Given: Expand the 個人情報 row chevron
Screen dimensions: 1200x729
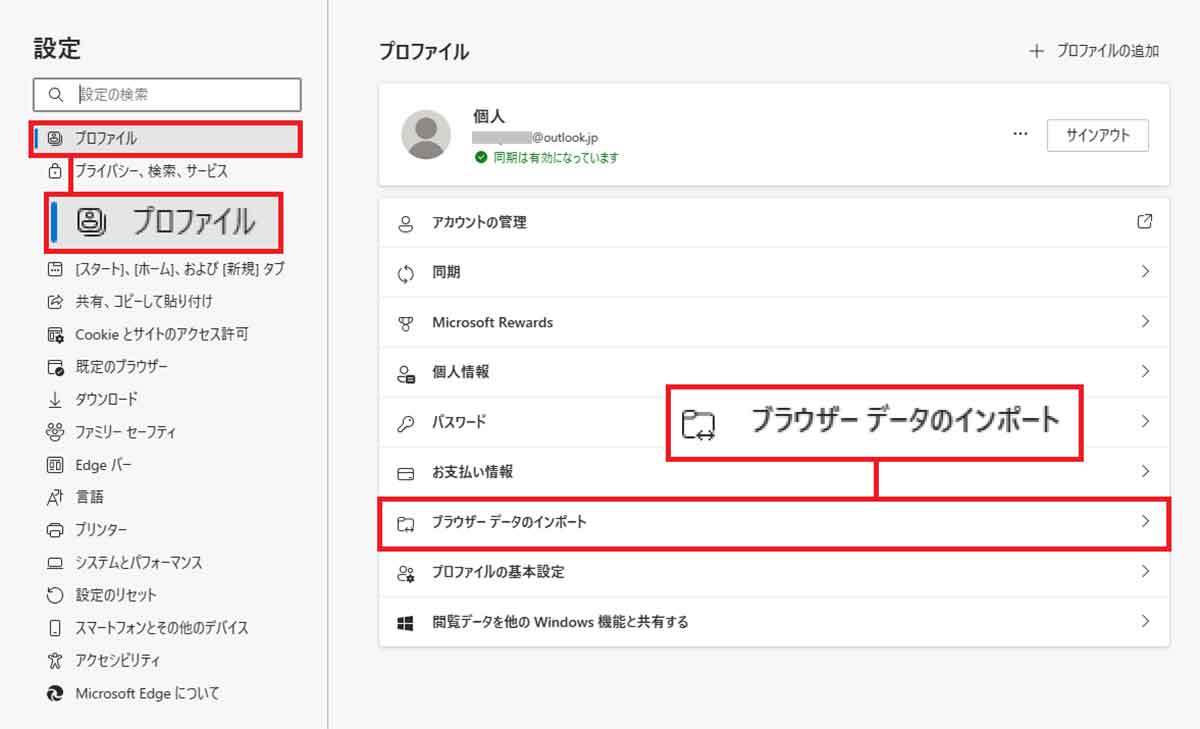Looking at the screenshot, I should click(x=1145, y=372).
